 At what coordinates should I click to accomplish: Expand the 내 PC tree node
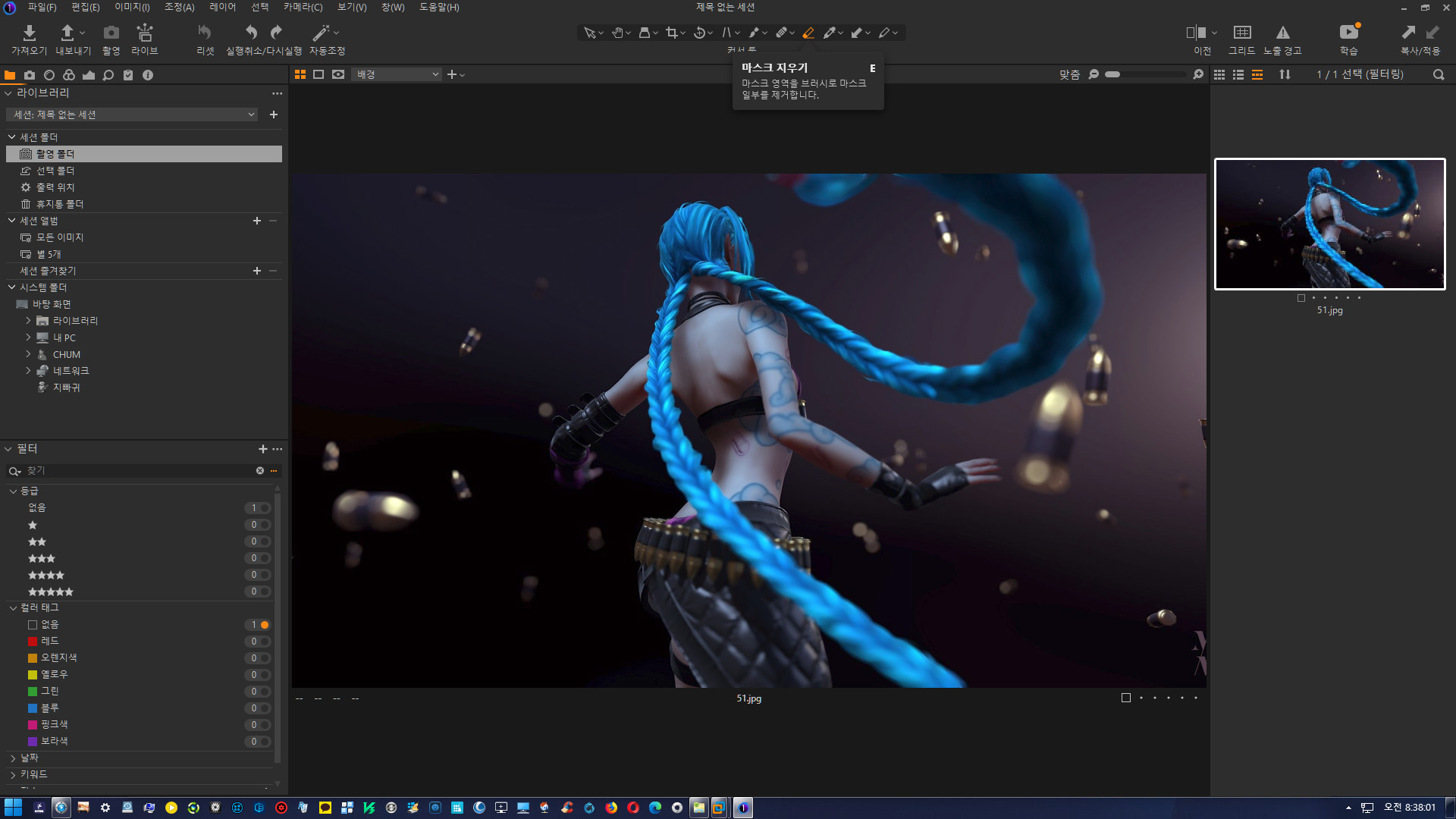(x=28, y=337)
